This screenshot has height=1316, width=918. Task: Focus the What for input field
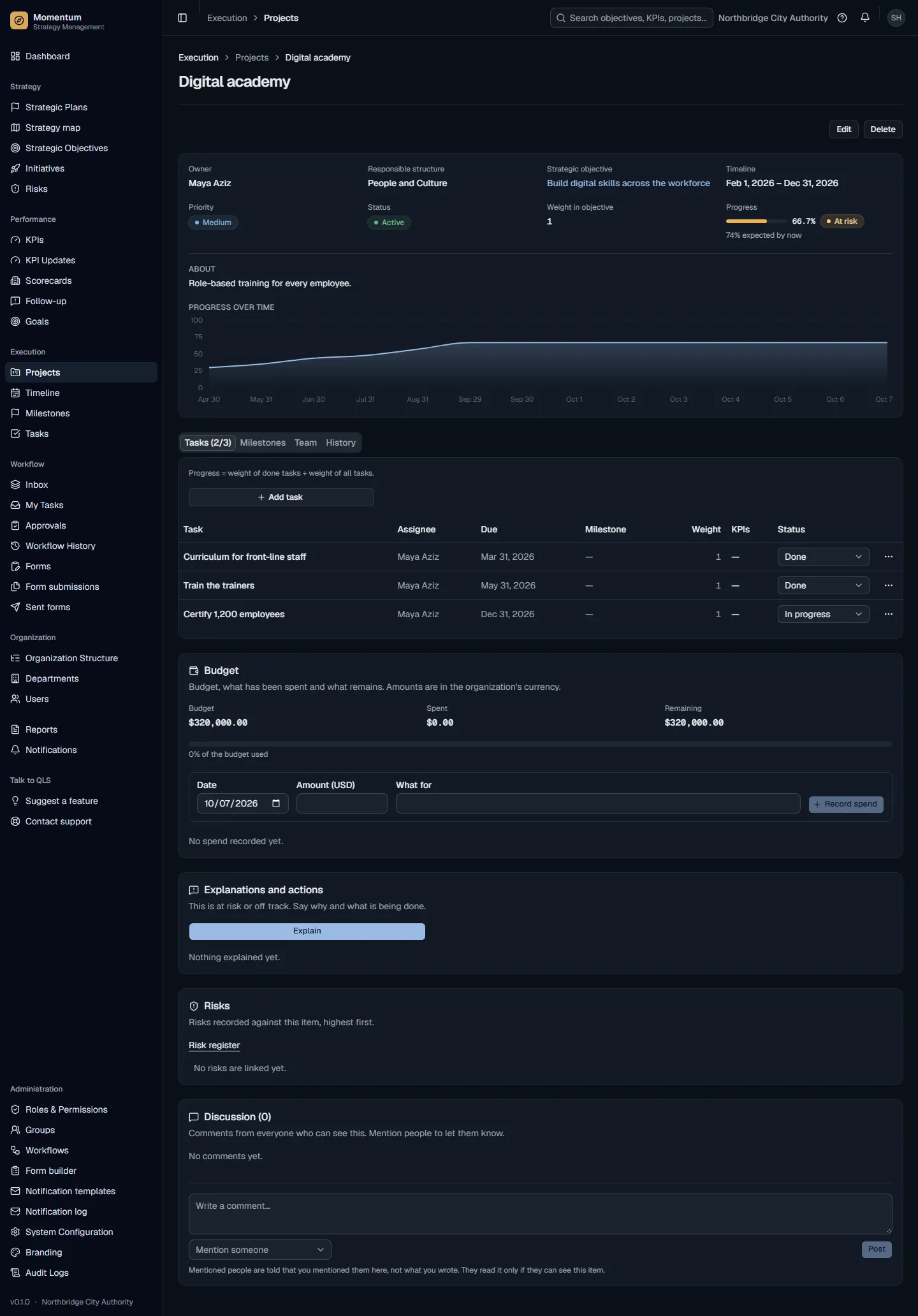click(598, 803)
